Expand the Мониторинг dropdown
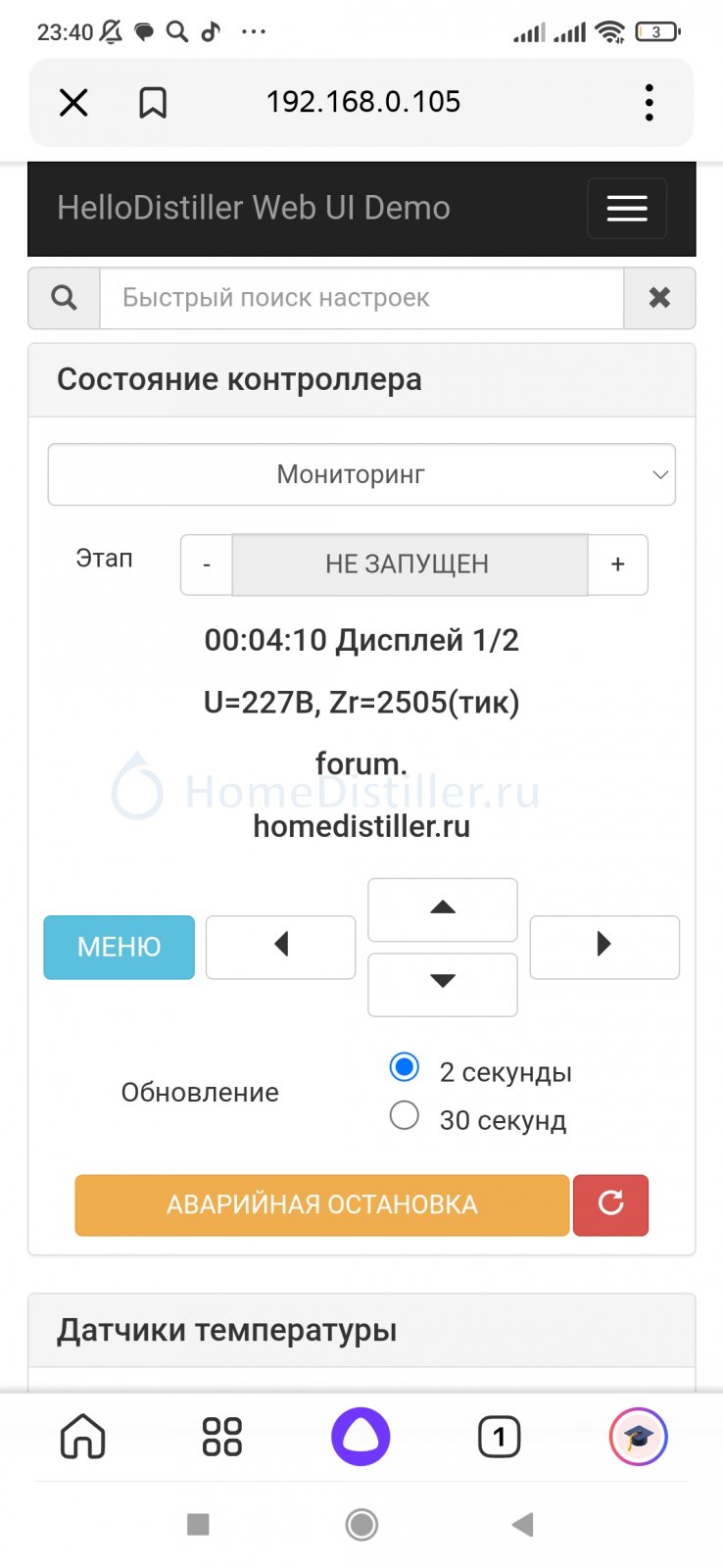Viewport: 723px width, 1568px height. pyautogui.click(x=361, y=474)
